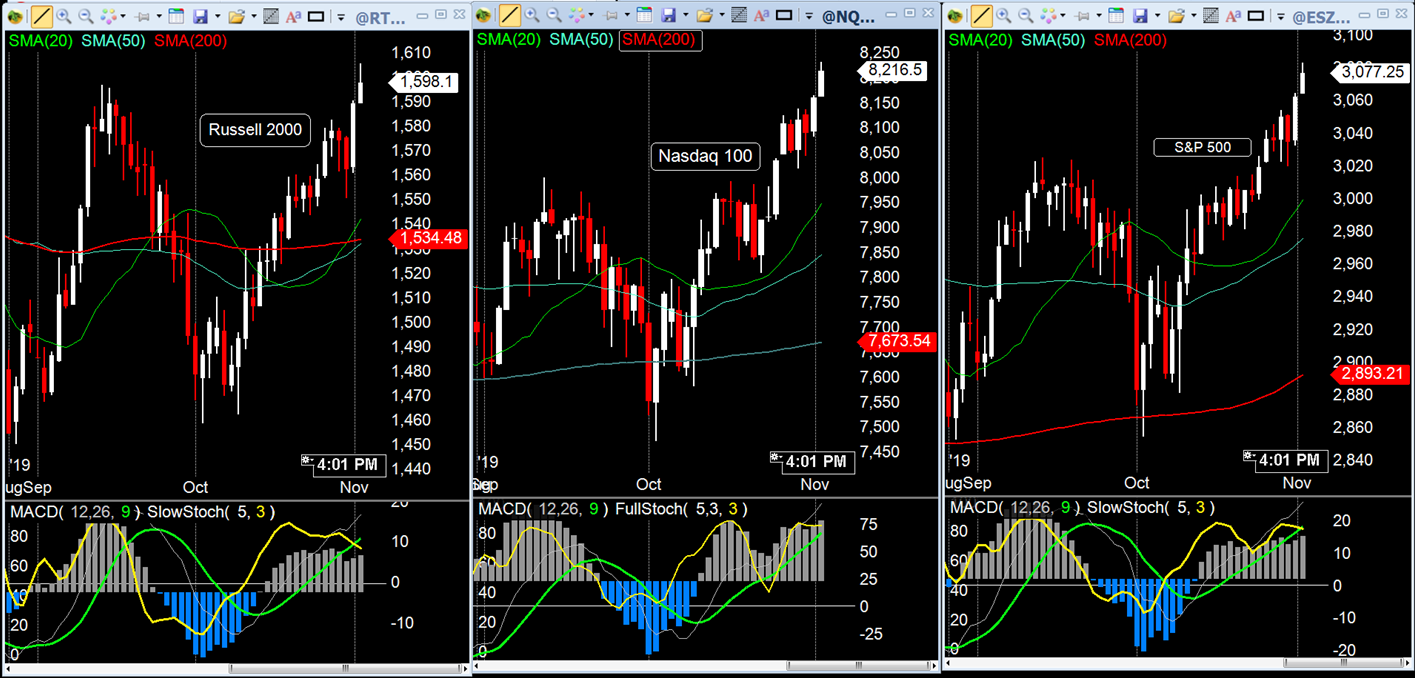Image resolution: width=1422 pixels, height=679 pixels.
Task: Click the SMA(50) label in S&P 500 chart
Action: pyautogui.click(x=1053, y=39)
